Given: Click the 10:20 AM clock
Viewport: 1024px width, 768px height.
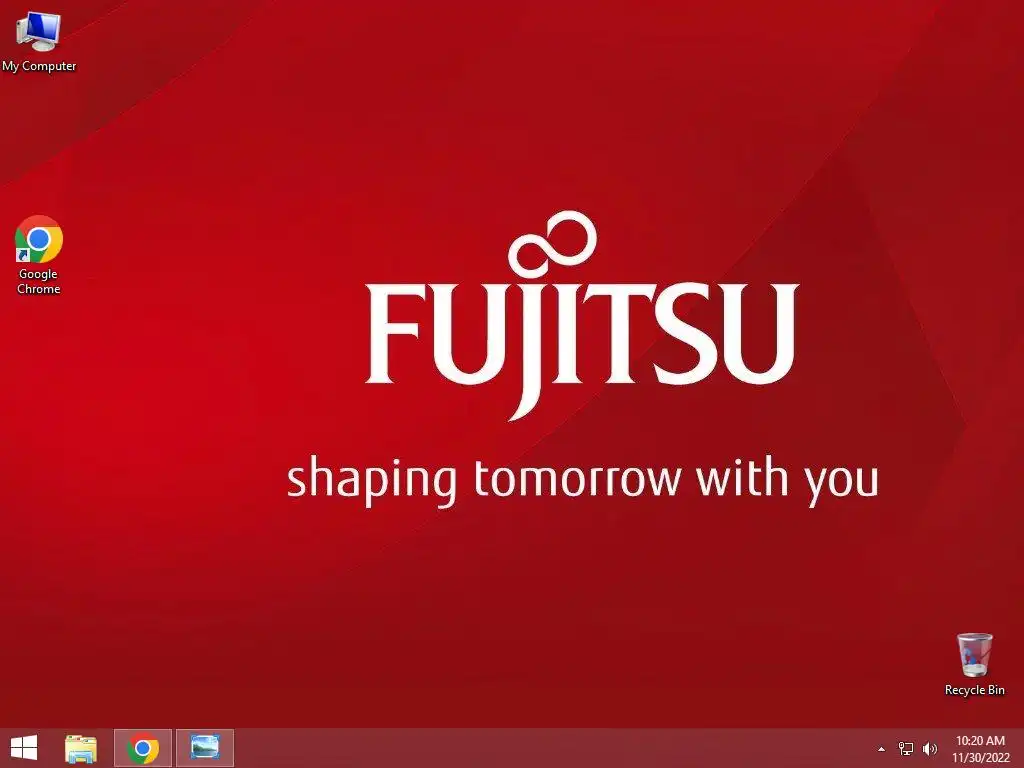Looking at the screenshot, I should click(980, 741).
